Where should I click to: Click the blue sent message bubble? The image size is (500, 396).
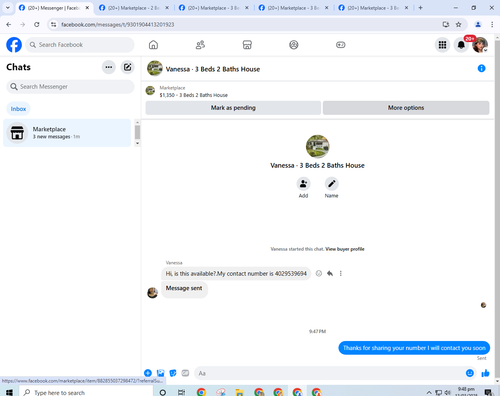[x=414, y=348]
